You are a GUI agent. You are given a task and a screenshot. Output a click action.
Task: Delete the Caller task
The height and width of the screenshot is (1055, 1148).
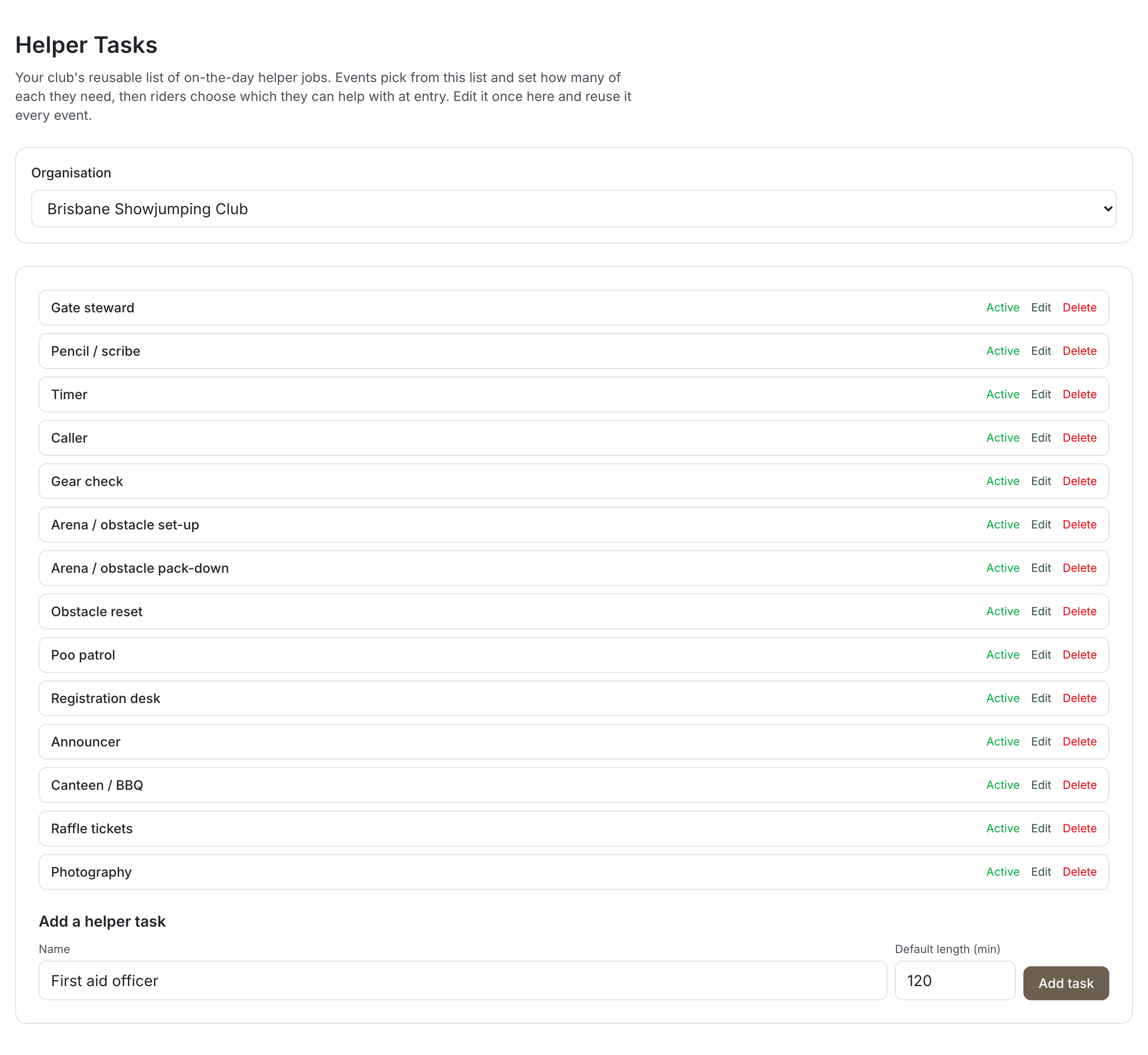(x=1080, y=438)
